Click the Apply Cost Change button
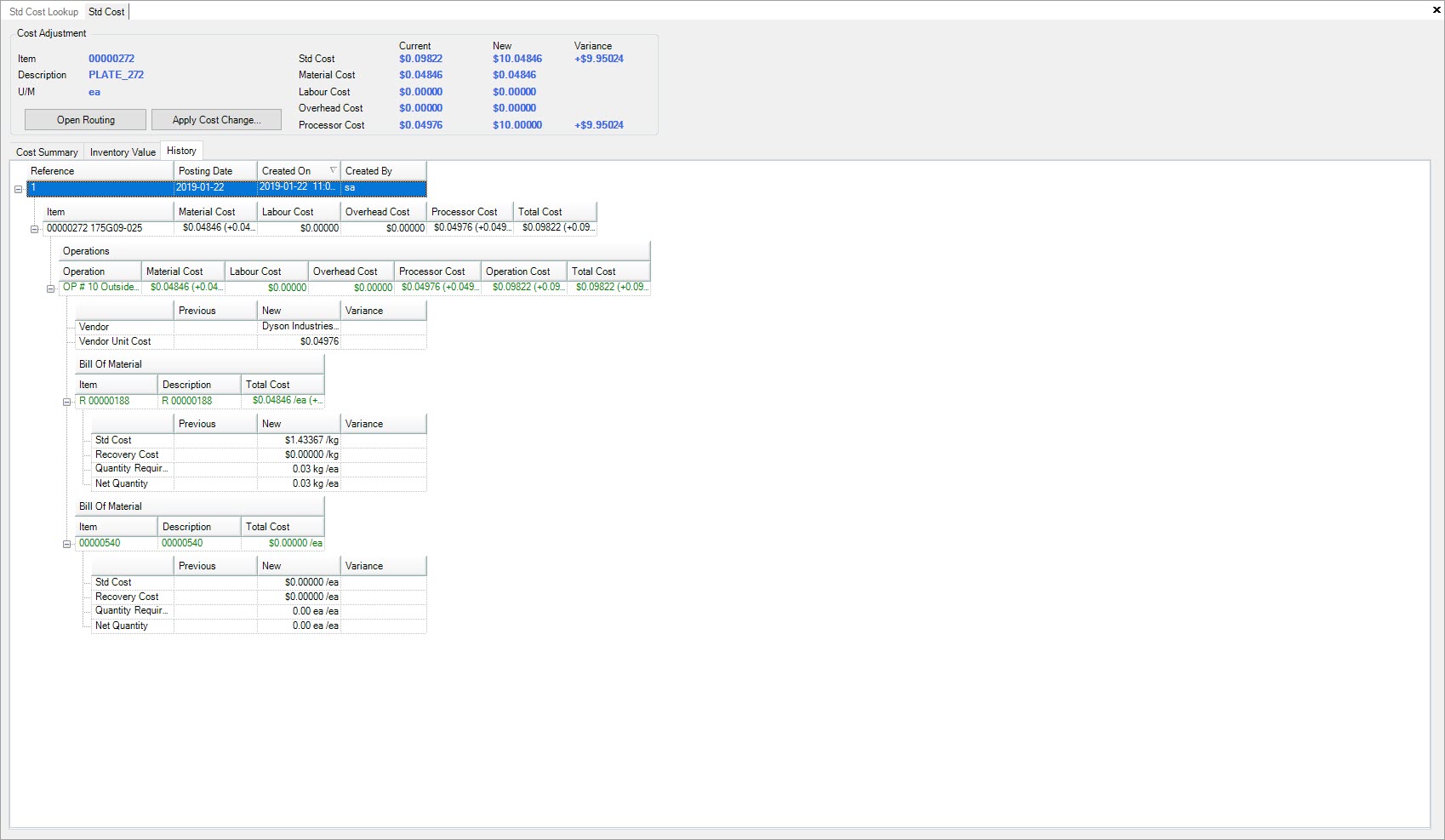The height and width of the screenshot is (840, 1445). tap(216, 120)
